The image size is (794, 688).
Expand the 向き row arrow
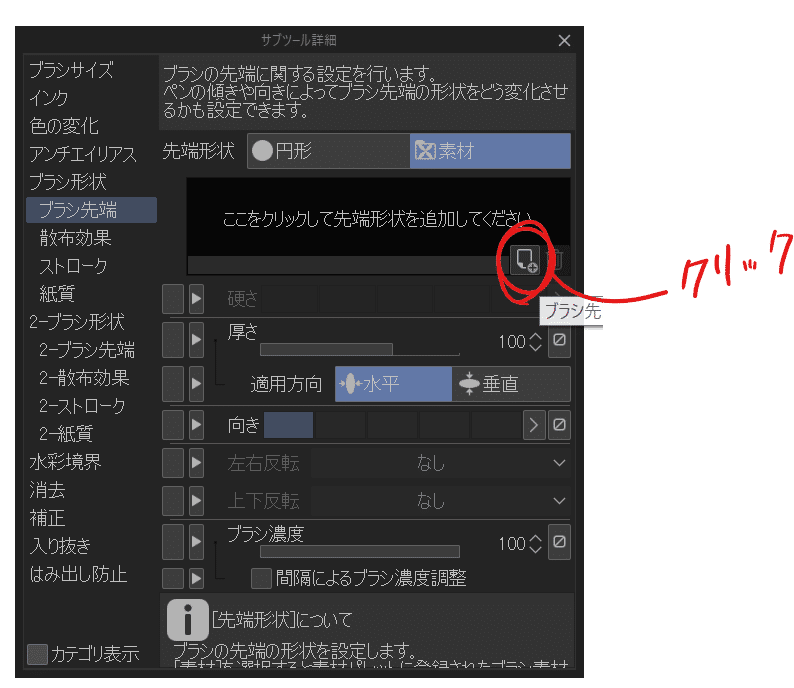[196, 424]
